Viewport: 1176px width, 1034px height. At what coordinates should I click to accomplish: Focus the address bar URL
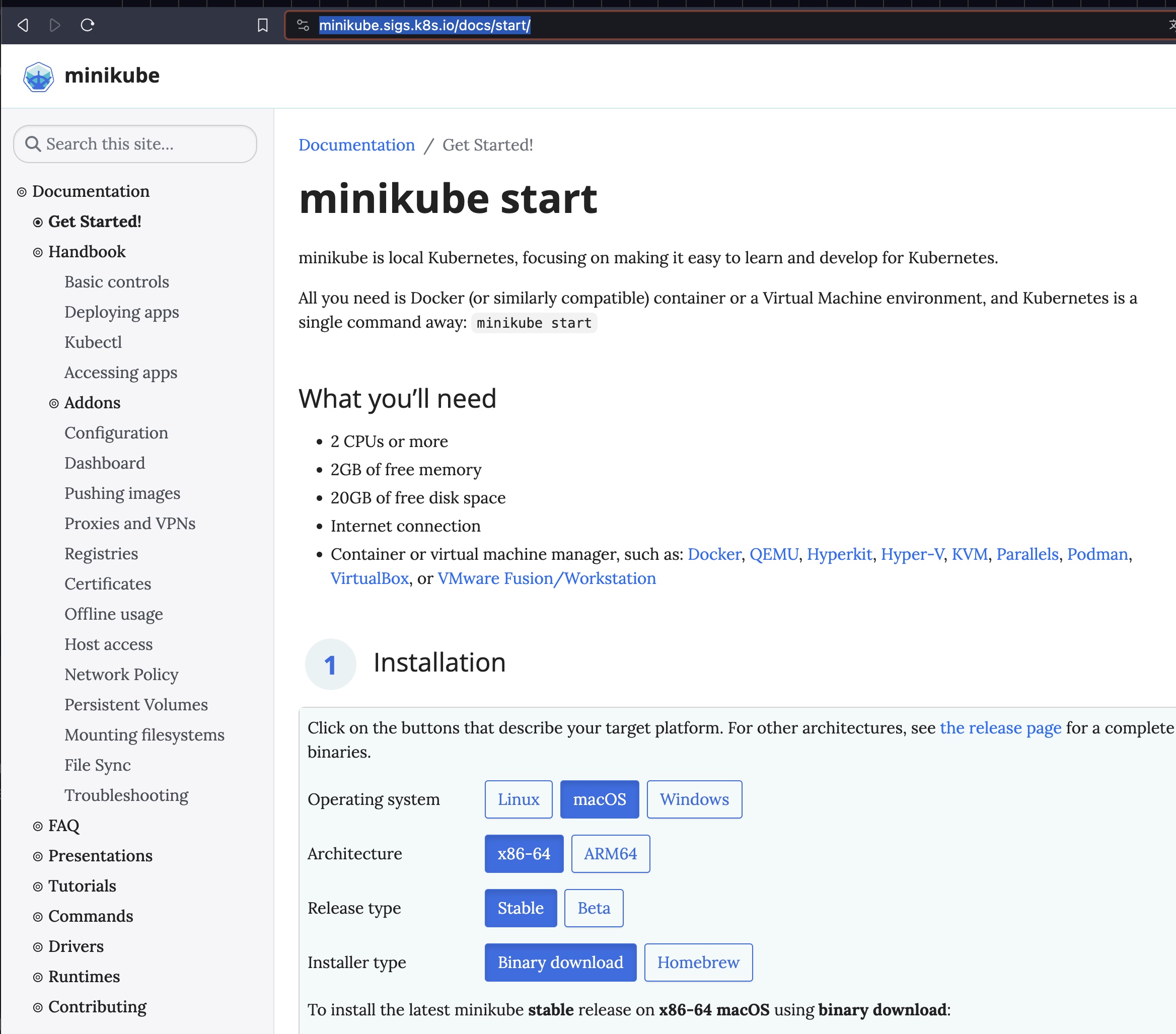[424, 25]
